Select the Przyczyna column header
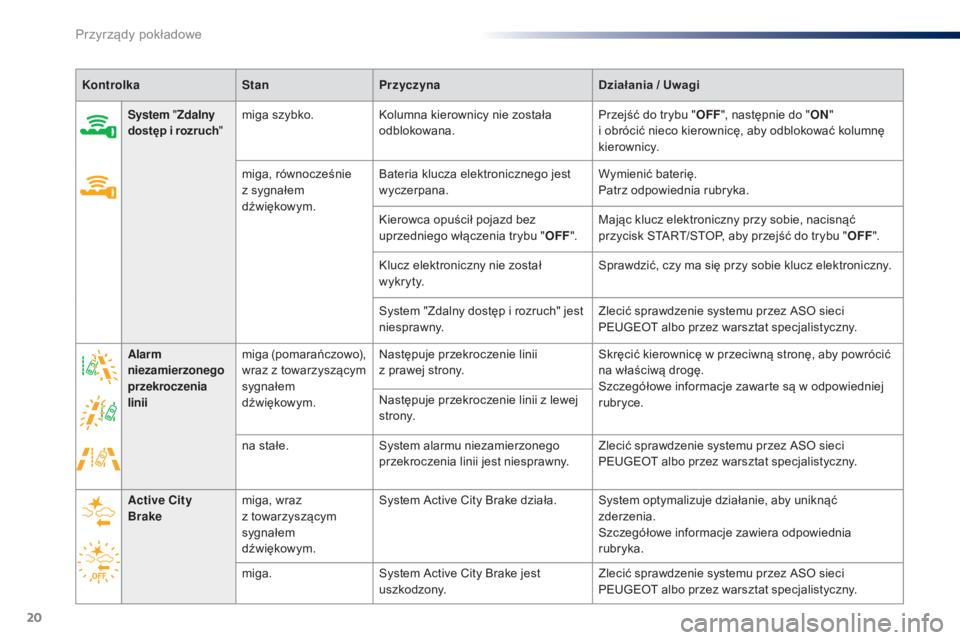 coord(409,85)
